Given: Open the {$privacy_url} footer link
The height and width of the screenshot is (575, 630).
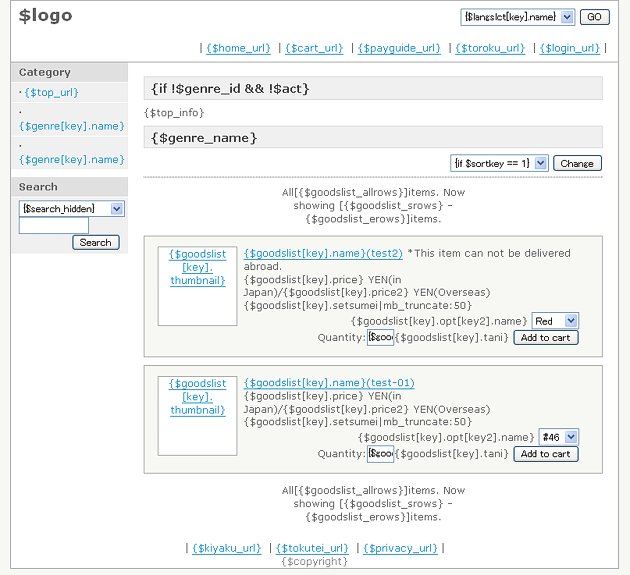Looking at the screenshot, I should [400, 548].
